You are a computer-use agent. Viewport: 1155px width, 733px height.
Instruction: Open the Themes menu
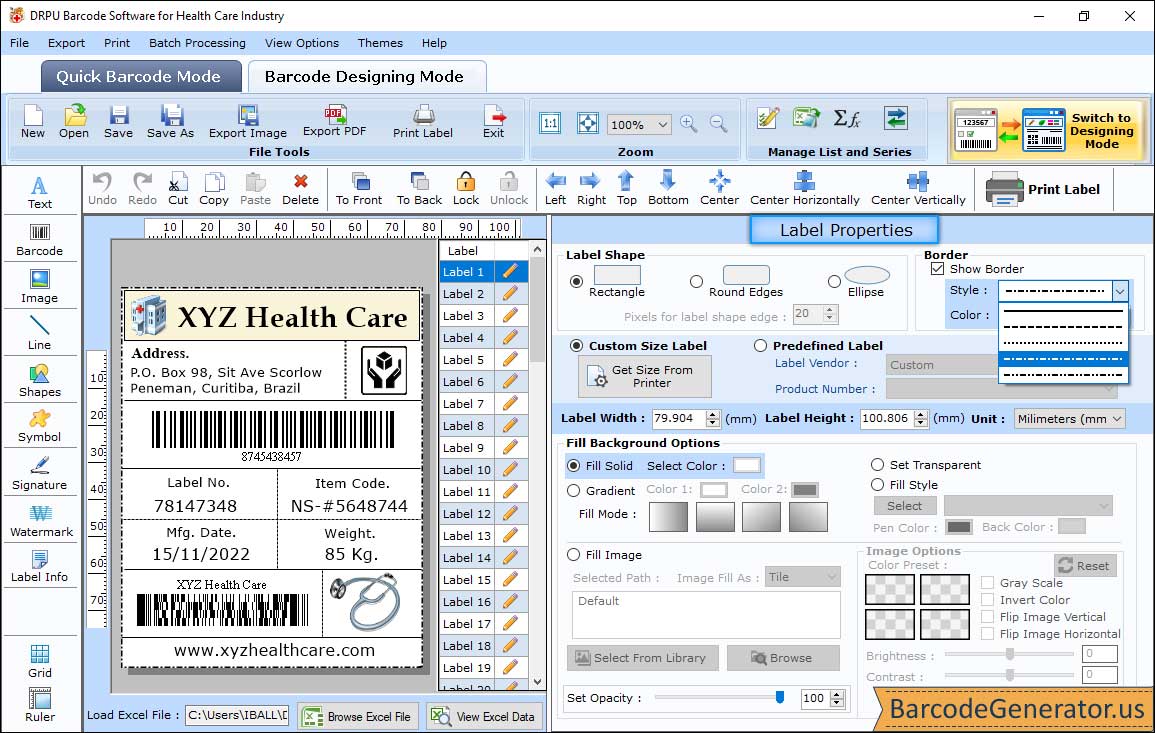(x=380, y=43)
